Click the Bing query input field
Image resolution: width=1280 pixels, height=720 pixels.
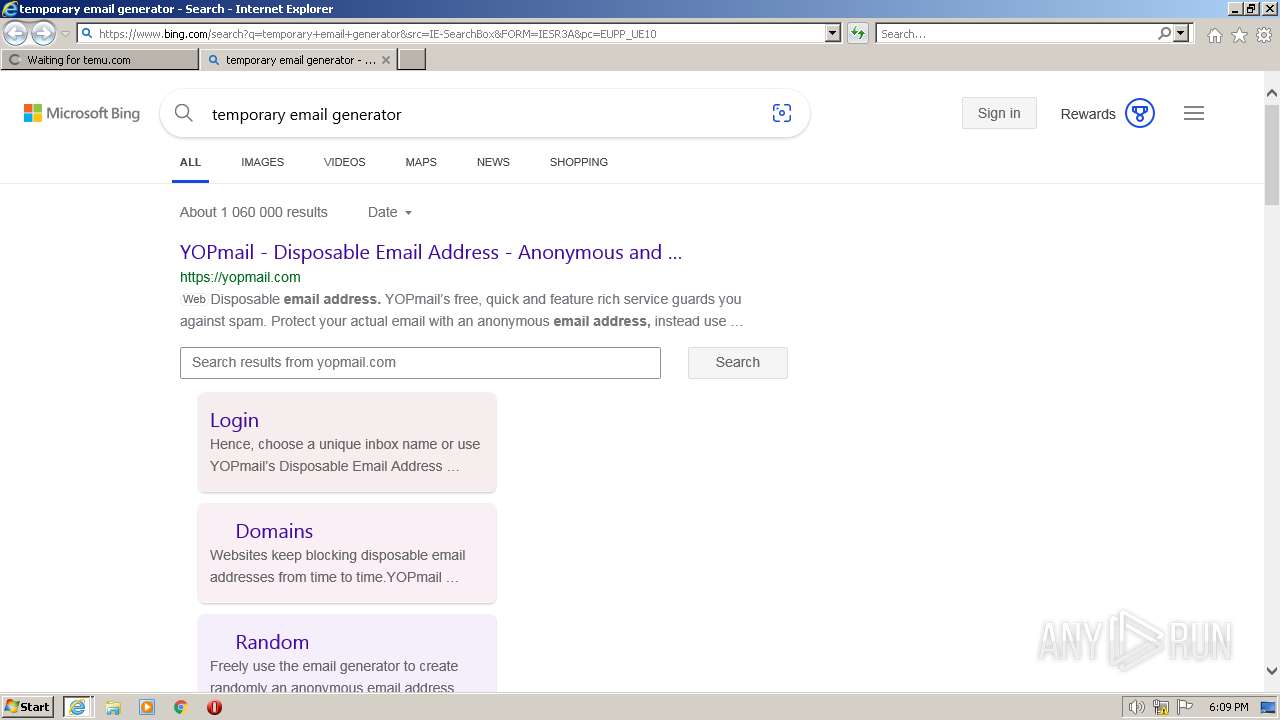pyautogui.click(x=480, y=114)
